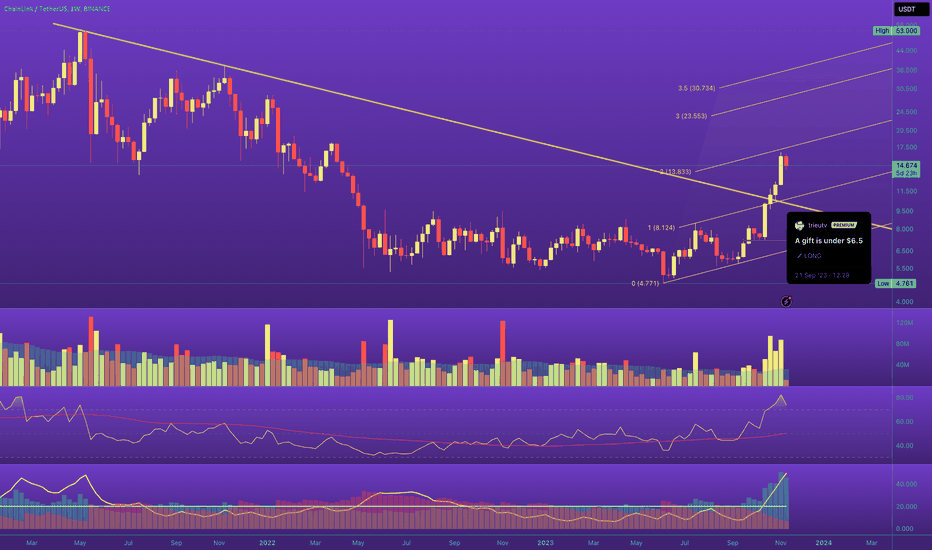The height and width of the screenshot is (550, 932).
Task: Click the 44.000 price axis value
Action: [x=906, y=51]
